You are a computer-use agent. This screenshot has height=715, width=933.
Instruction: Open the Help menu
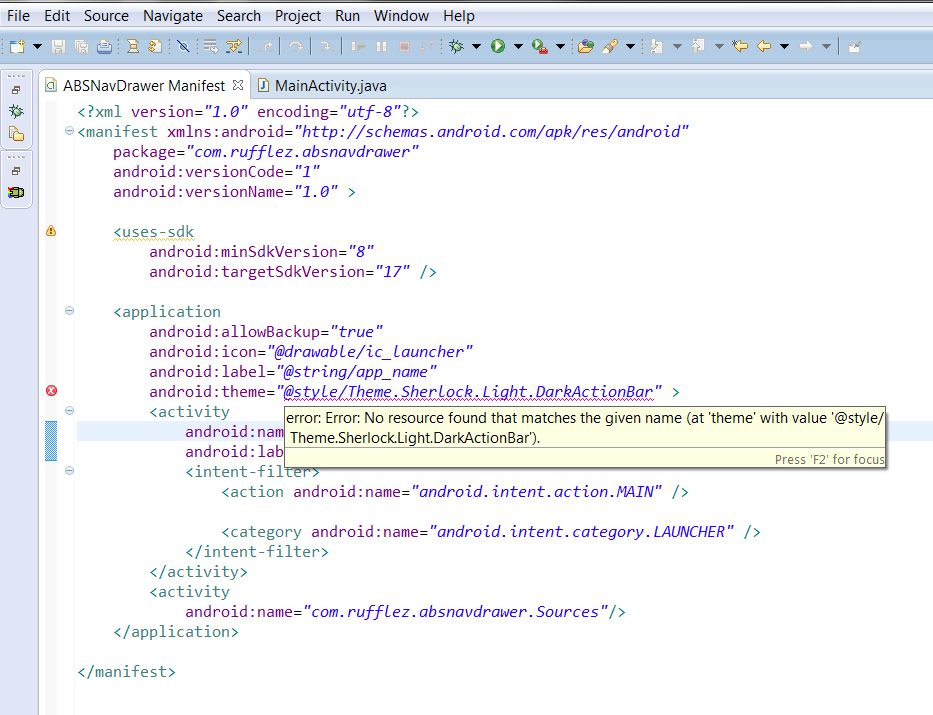click(459, 15)
